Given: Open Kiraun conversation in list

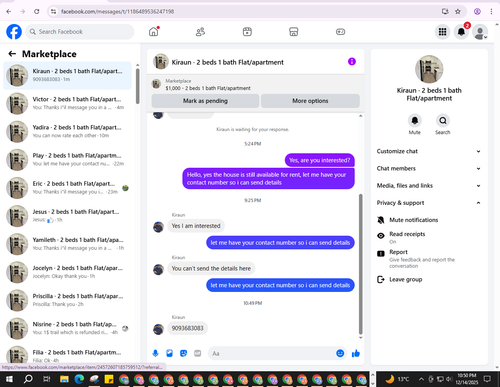Looking at the screenshot, I should click(68, 75).
